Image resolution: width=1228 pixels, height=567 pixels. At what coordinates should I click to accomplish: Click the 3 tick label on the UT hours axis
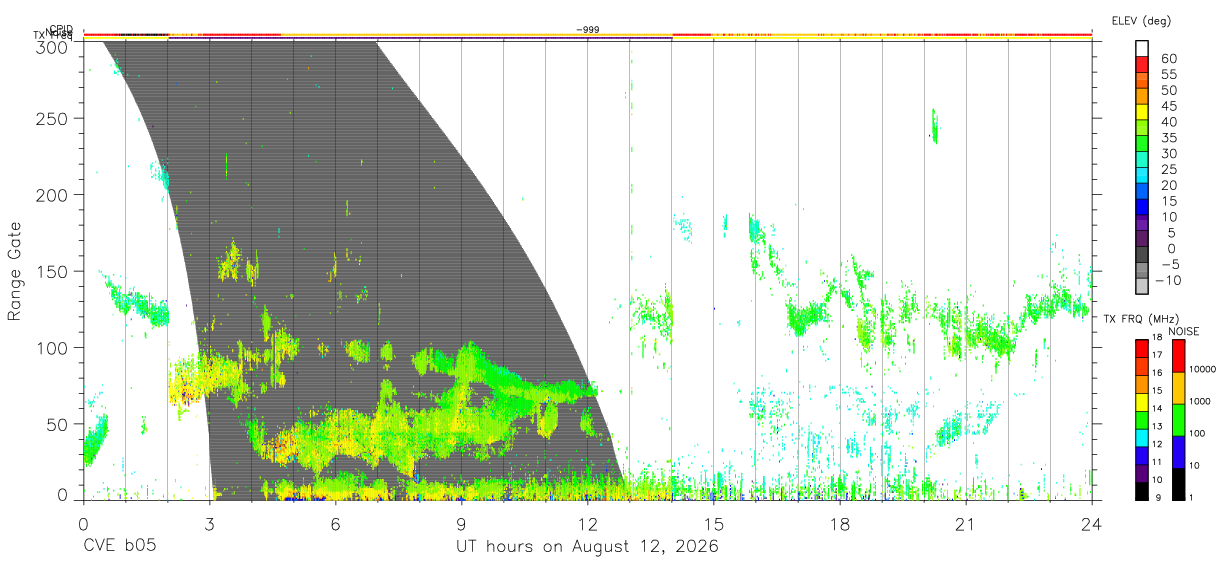coord(209,524)
